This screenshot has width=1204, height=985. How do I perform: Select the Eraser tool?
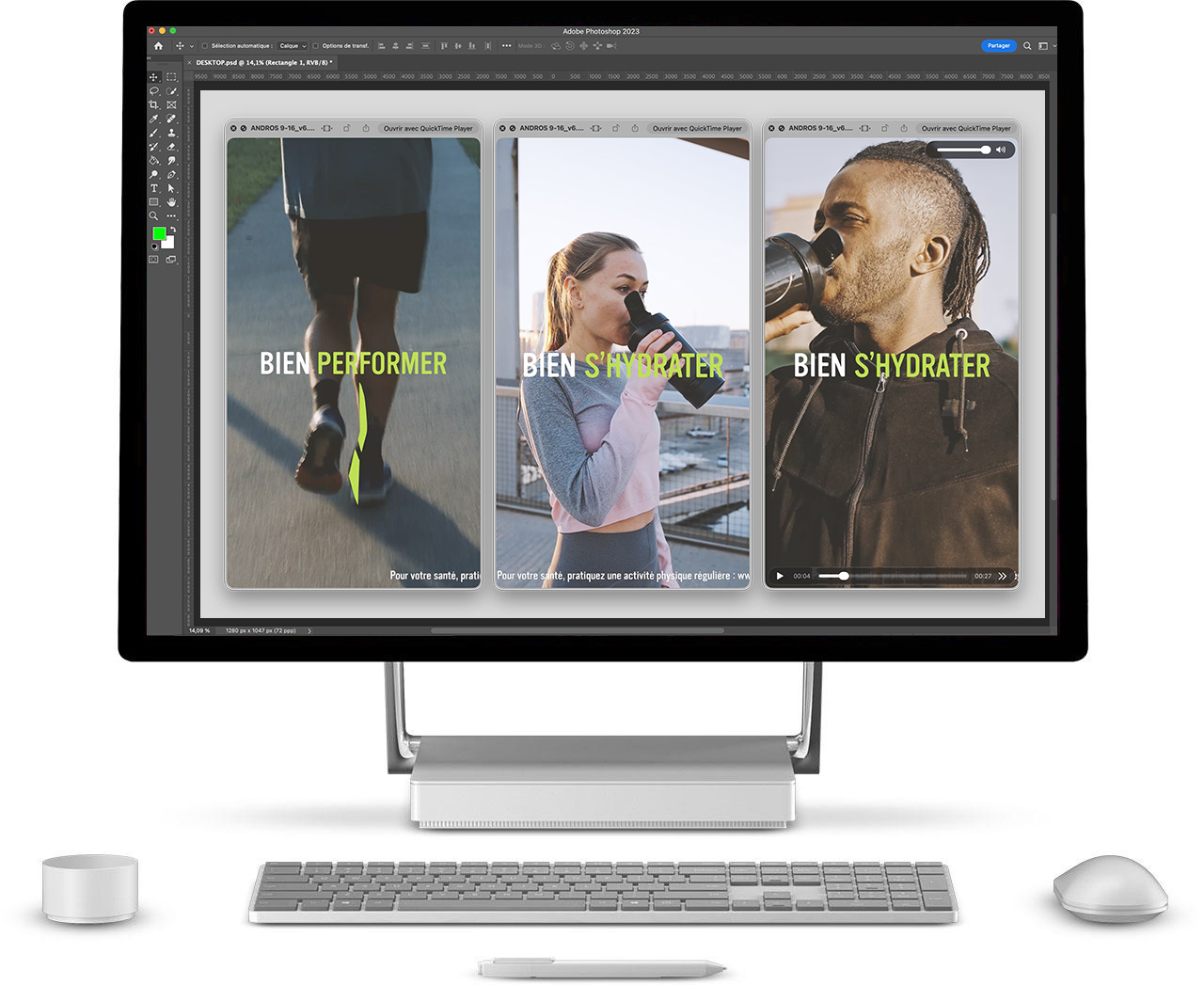pos(171,147)
